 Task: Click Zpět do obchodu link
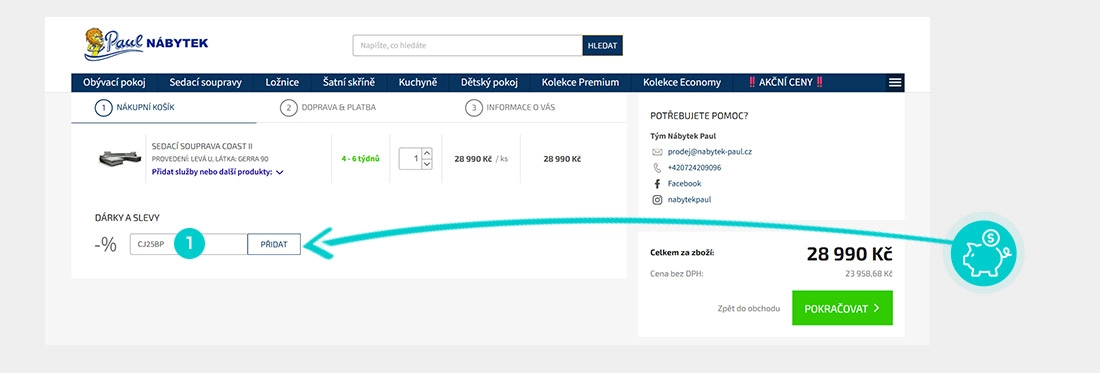pyautogui.click(x=749, y=308)
